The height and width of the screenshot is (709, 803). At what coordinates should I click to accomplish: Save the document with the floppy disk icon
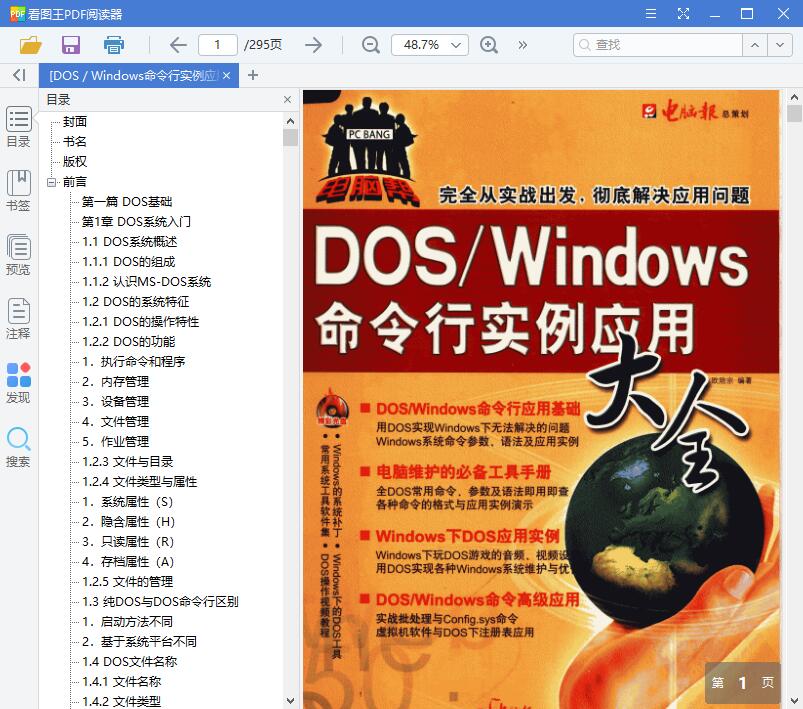pos(71,45)
